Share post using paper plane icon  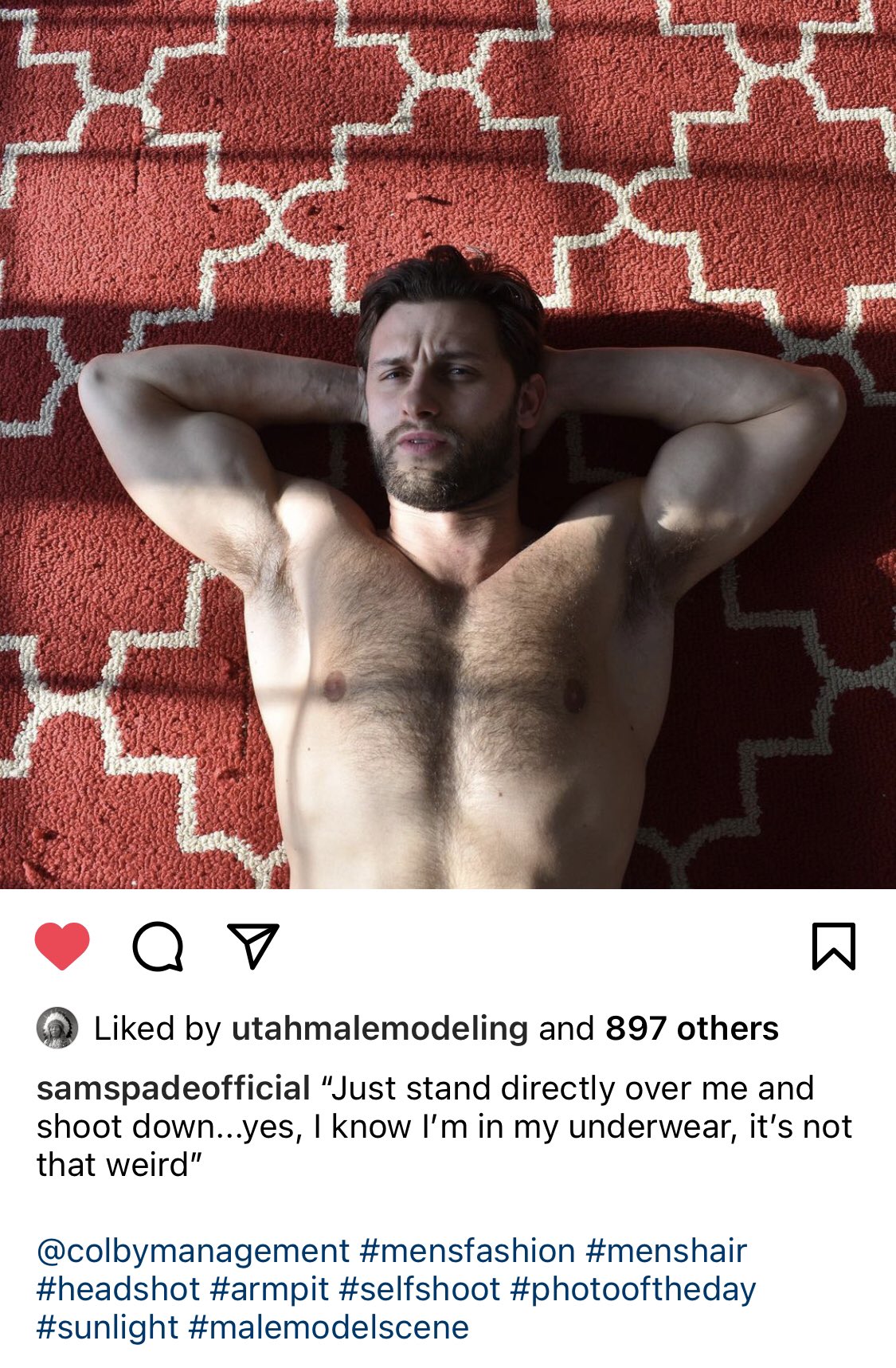[x=253, y=946]
